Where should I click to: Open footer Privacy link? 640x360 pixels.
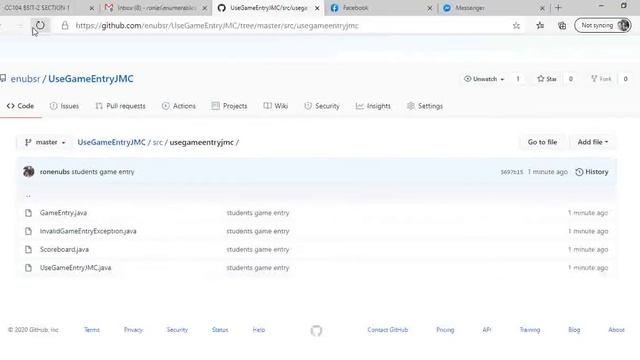(x=133, y=330)
